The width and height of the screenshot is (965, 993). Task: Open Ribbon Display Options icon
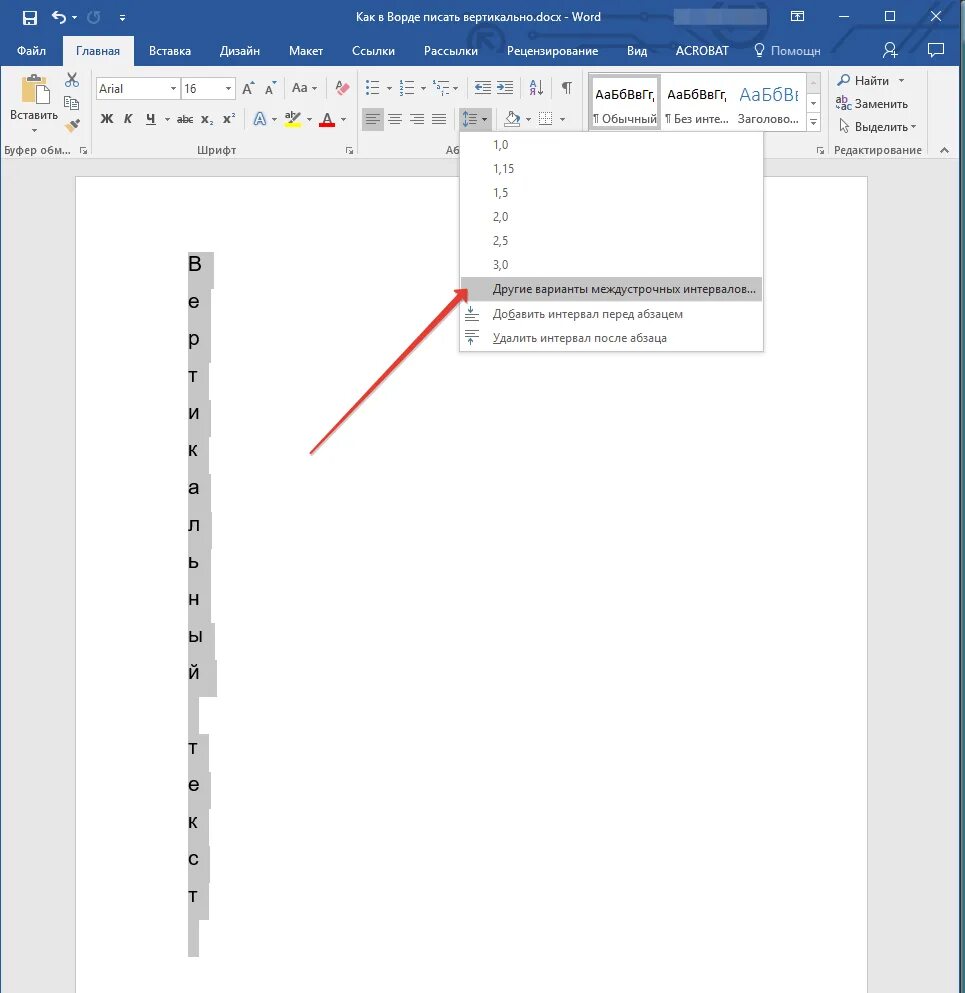pos(797,16)
